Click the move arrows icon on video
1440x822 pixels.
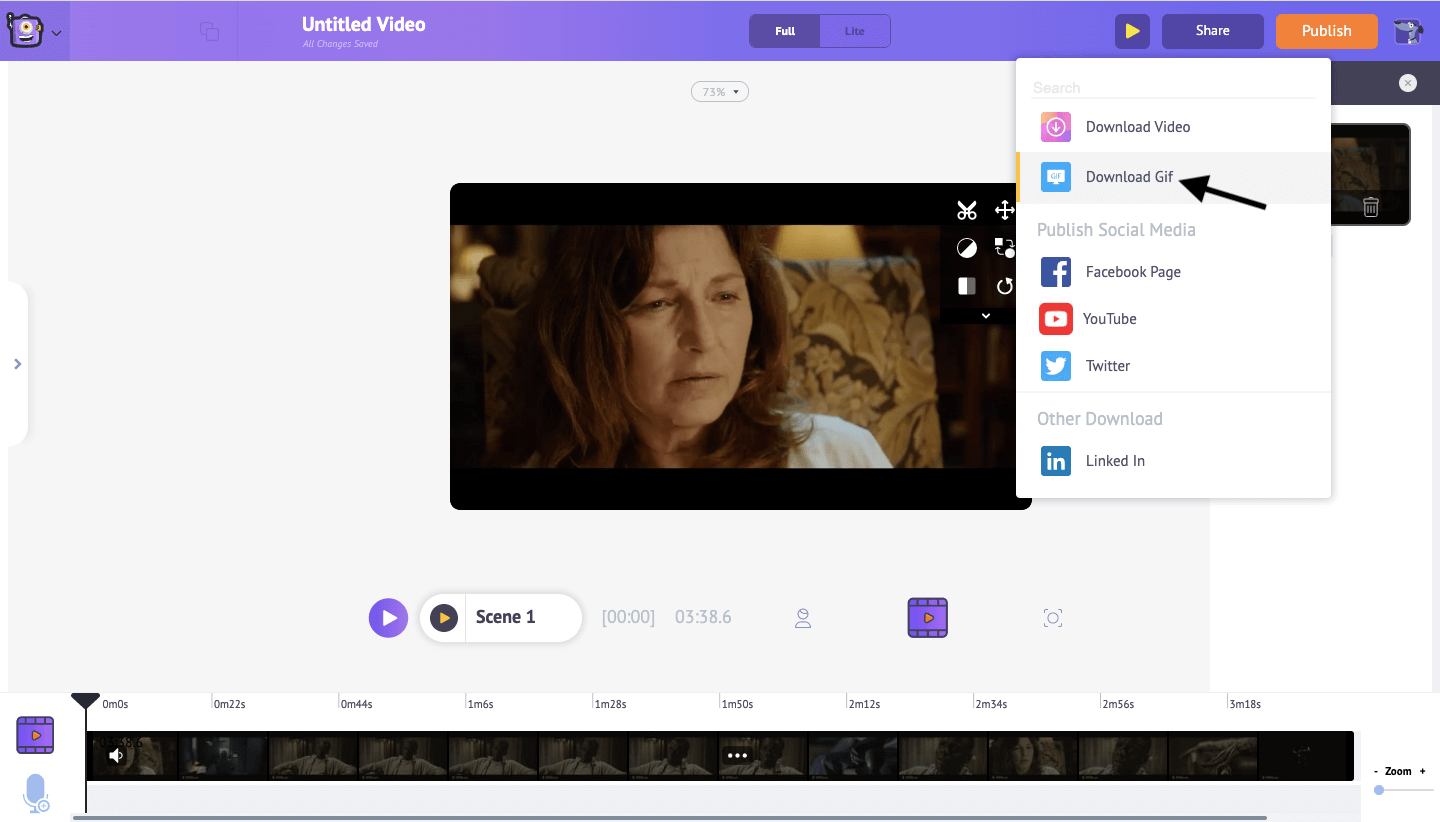point(1004,210)
